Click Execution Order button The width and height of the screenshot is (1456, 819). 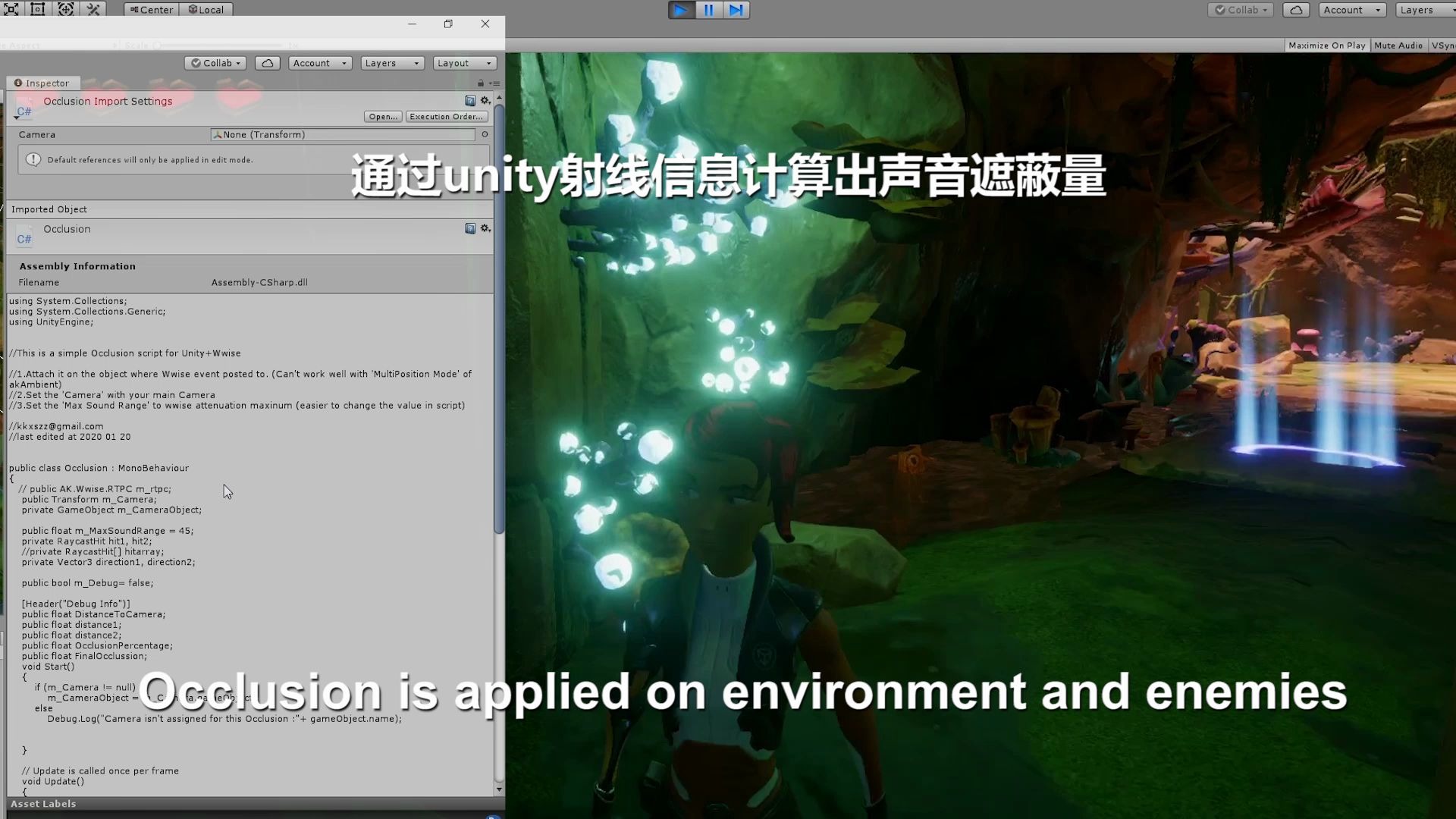pyautogui.click(x=446, y=116)
